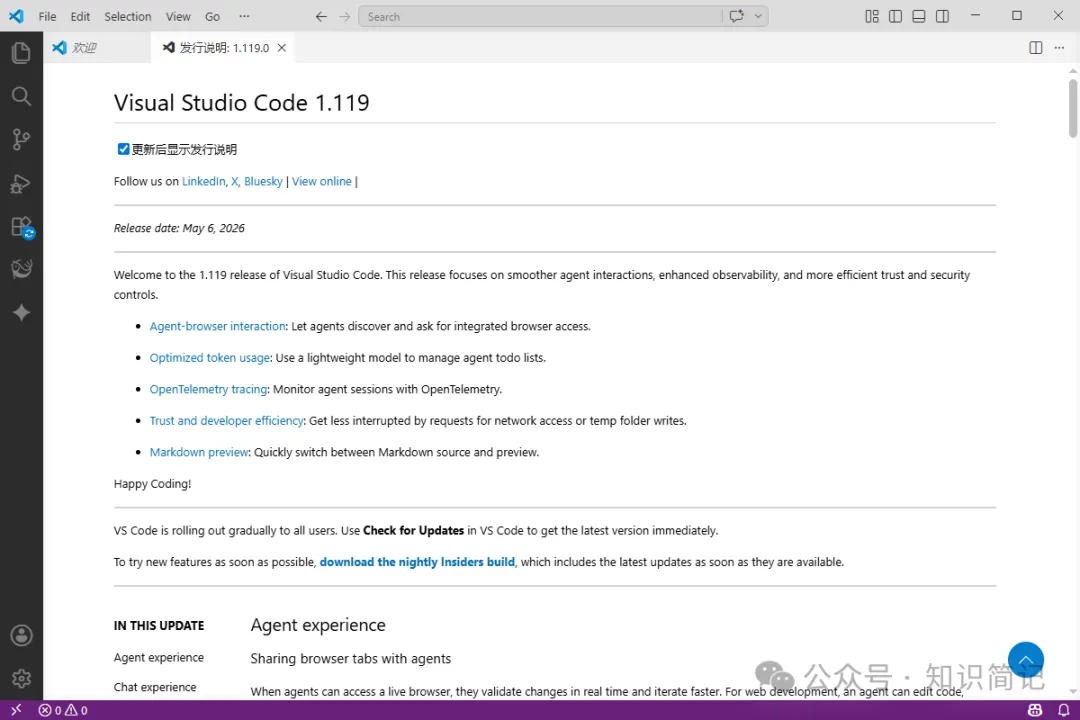This screenshot has width=1080, height=720.
Task: Click download the nightly Insiders build link
Action: [x=417, y=562]
